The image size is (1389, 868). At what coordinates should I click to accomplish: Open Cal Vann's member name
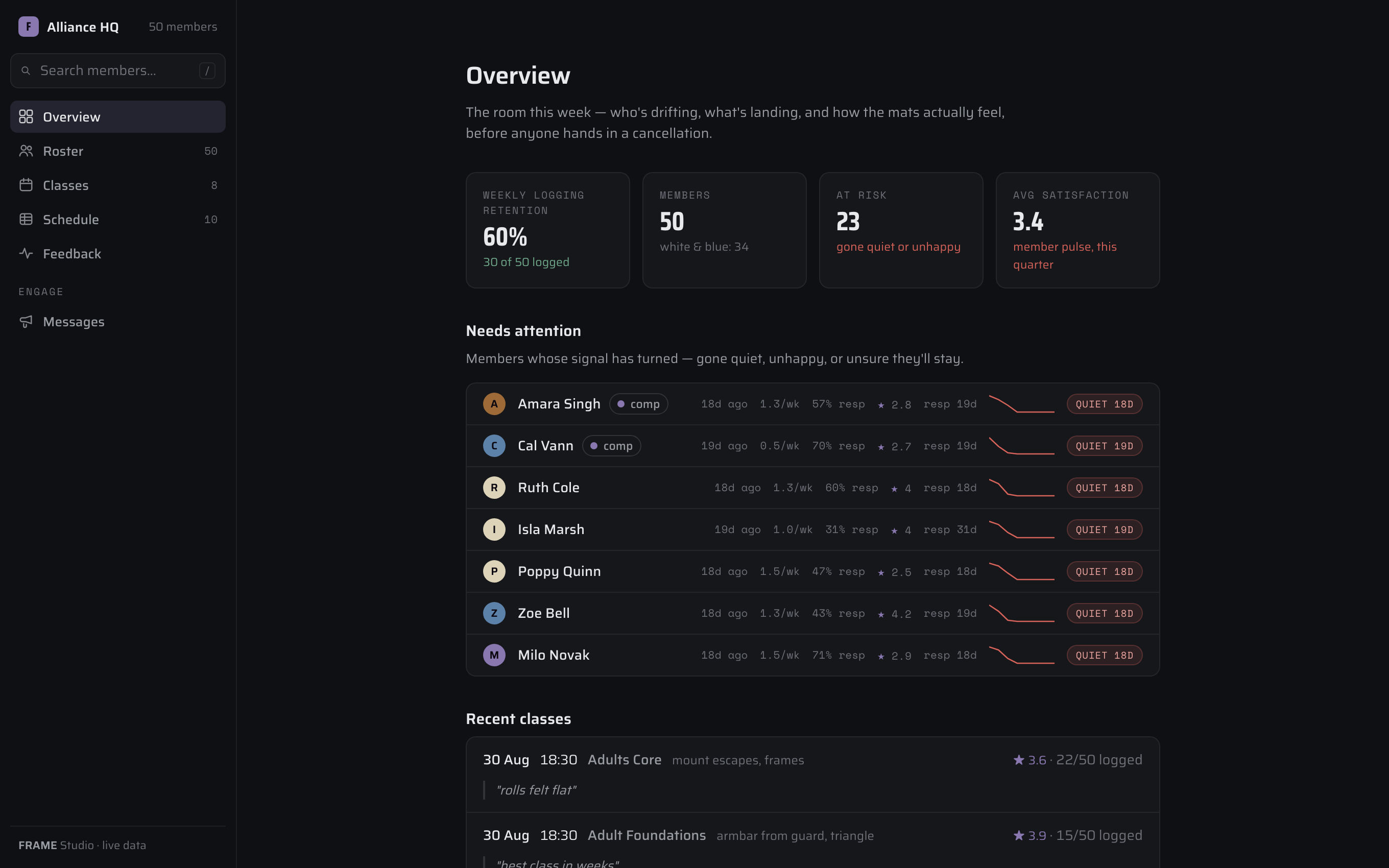[x=545, y=445]
